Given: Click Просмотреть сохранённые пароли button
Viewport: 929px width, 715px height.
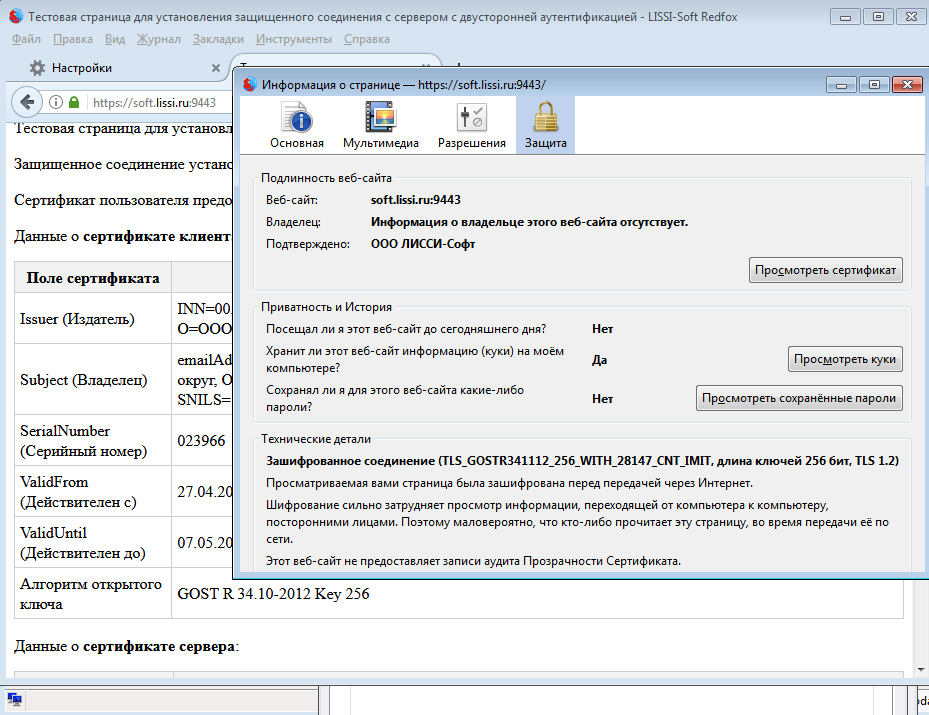Looking at the screenshot, I should pos(799,398).
